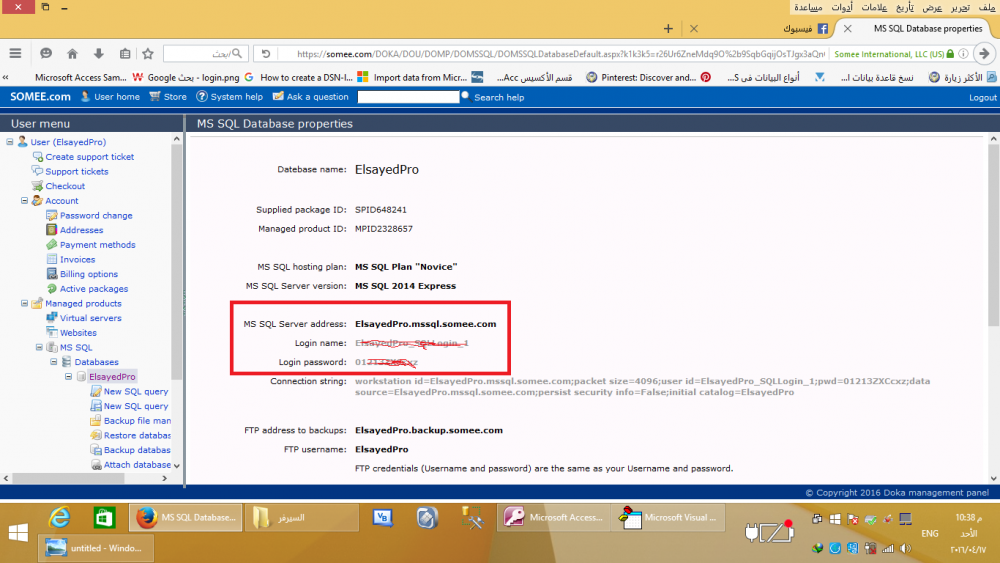Click the smiley chat icon in toolbar
Screen dimensions: 1000x563
[x=46, y=54]
